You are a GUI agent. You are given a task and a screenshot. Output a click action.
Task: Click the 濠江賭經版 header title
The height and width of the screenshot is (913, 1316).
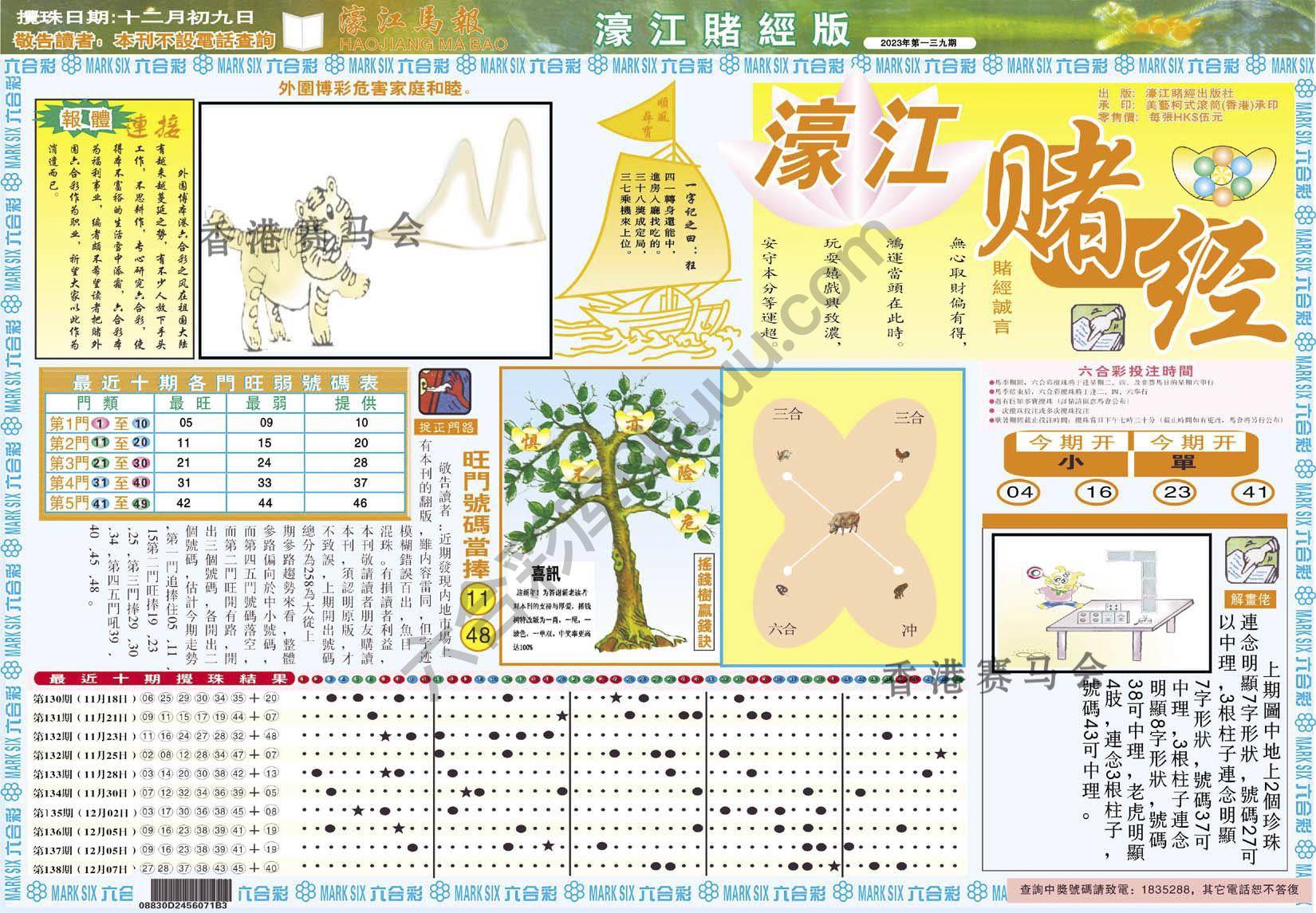tap(723, 31)
